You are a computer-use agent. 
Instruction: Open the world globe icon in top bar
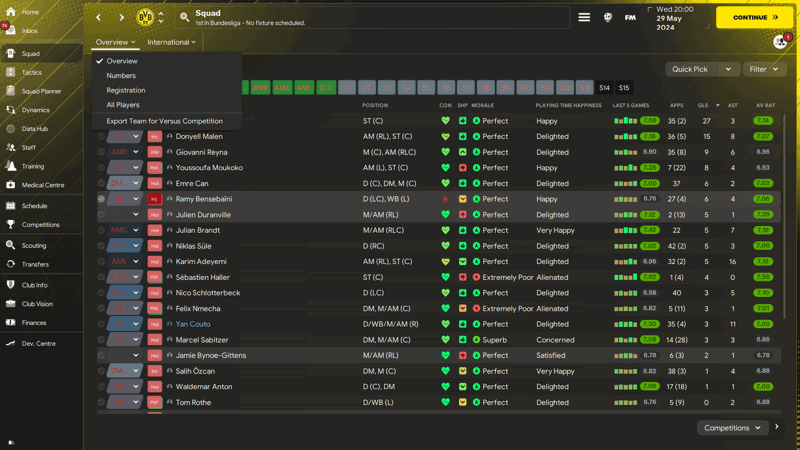tap(608, 17)
